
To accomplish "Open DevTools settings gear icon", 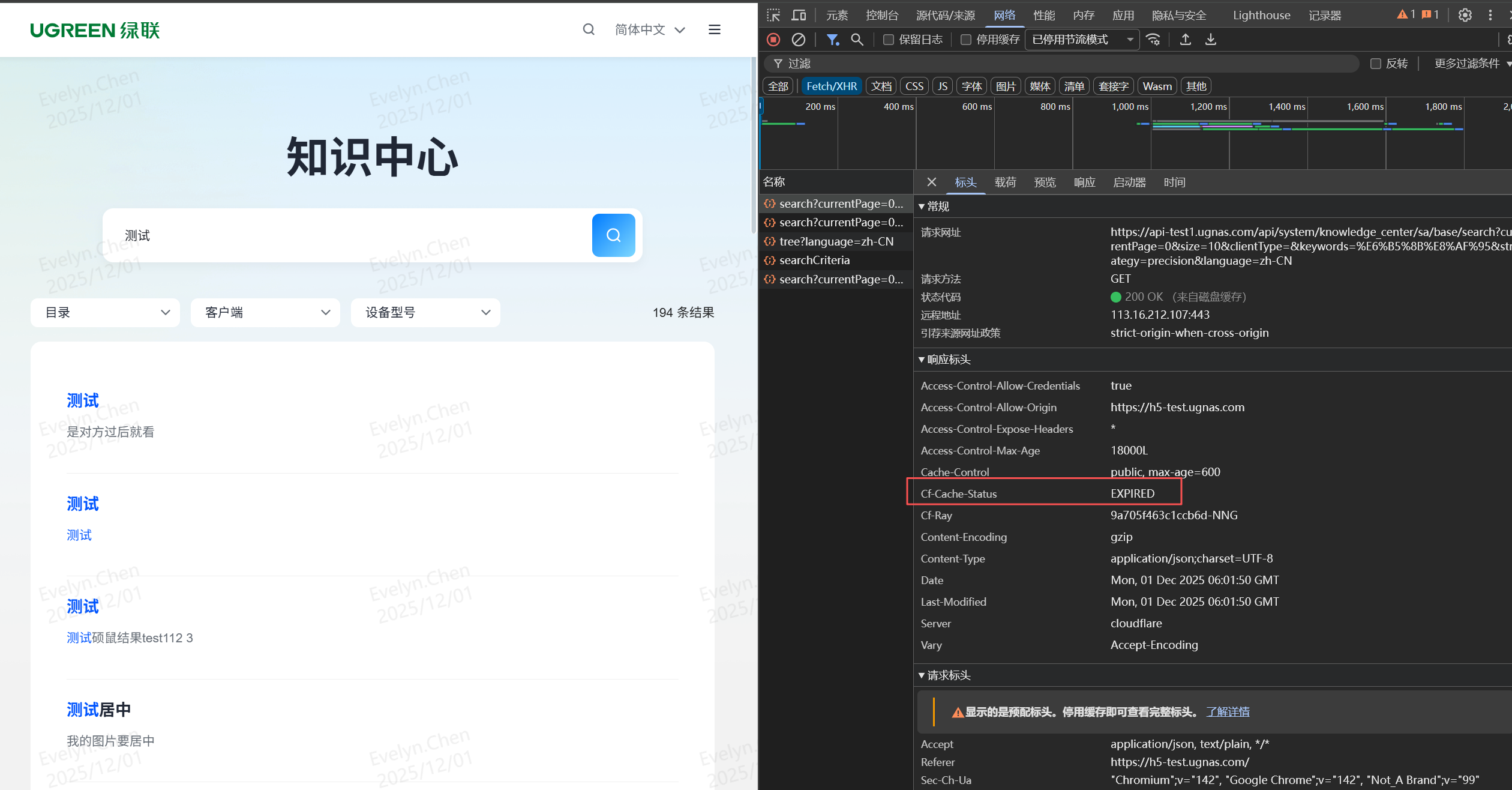I will [1465, 15].
